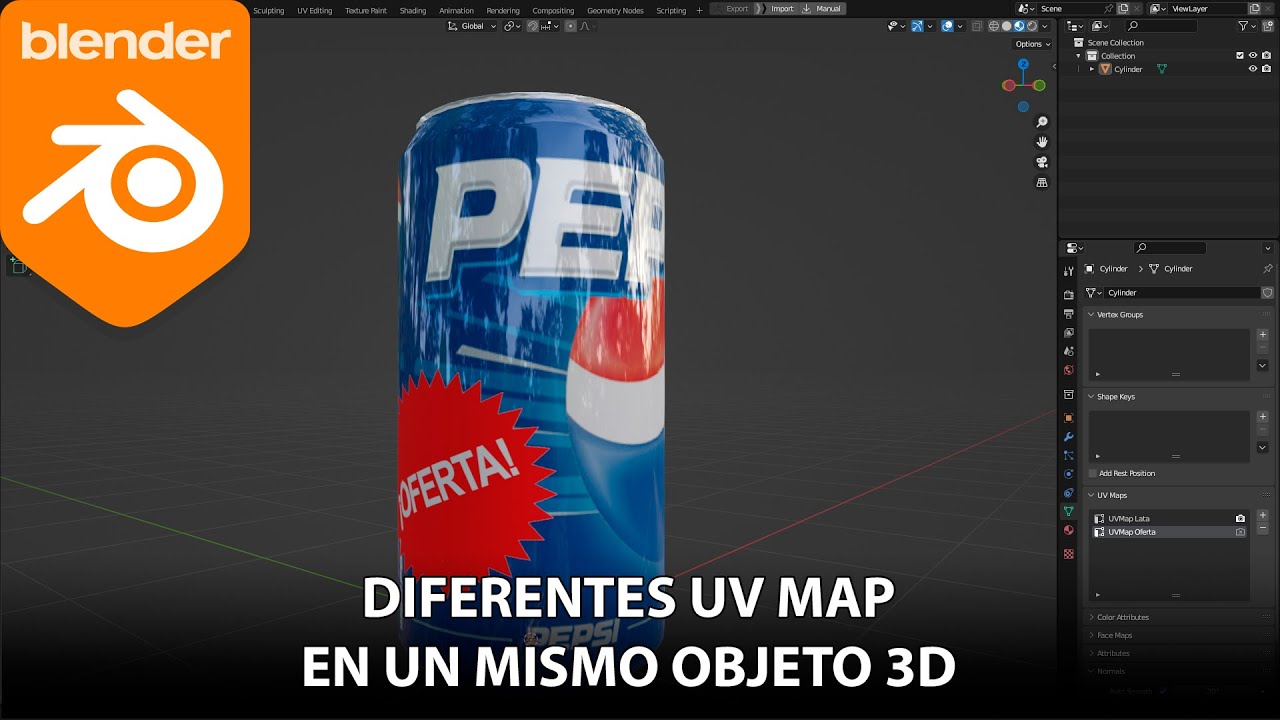Open the Collection properties tab

(1068, 395)
